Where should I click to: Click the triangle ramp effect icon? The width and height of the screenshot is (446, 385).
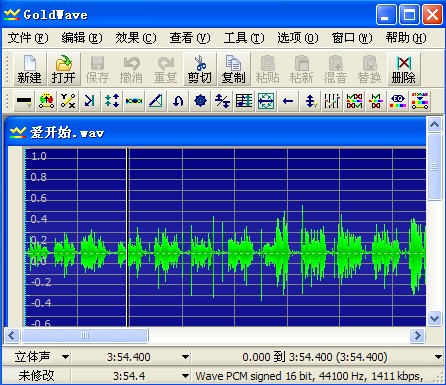click(156, 101)
